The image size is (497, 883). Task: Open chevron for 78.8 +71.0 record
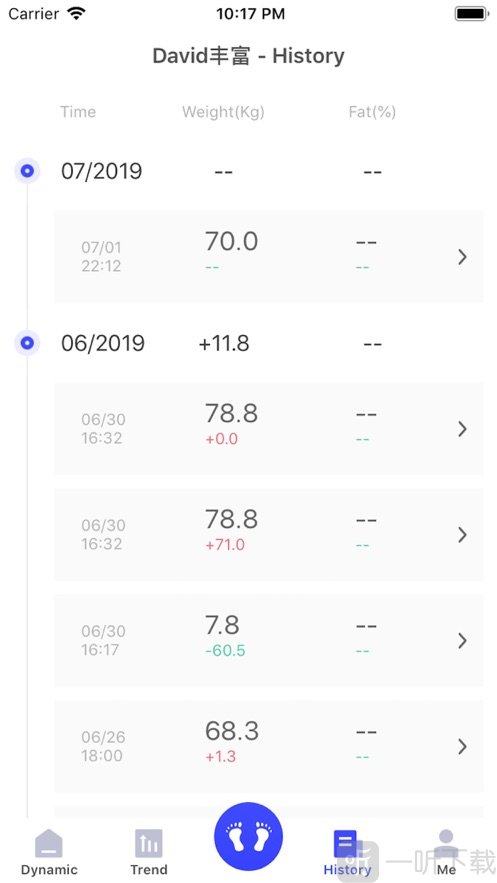(462, 535)
